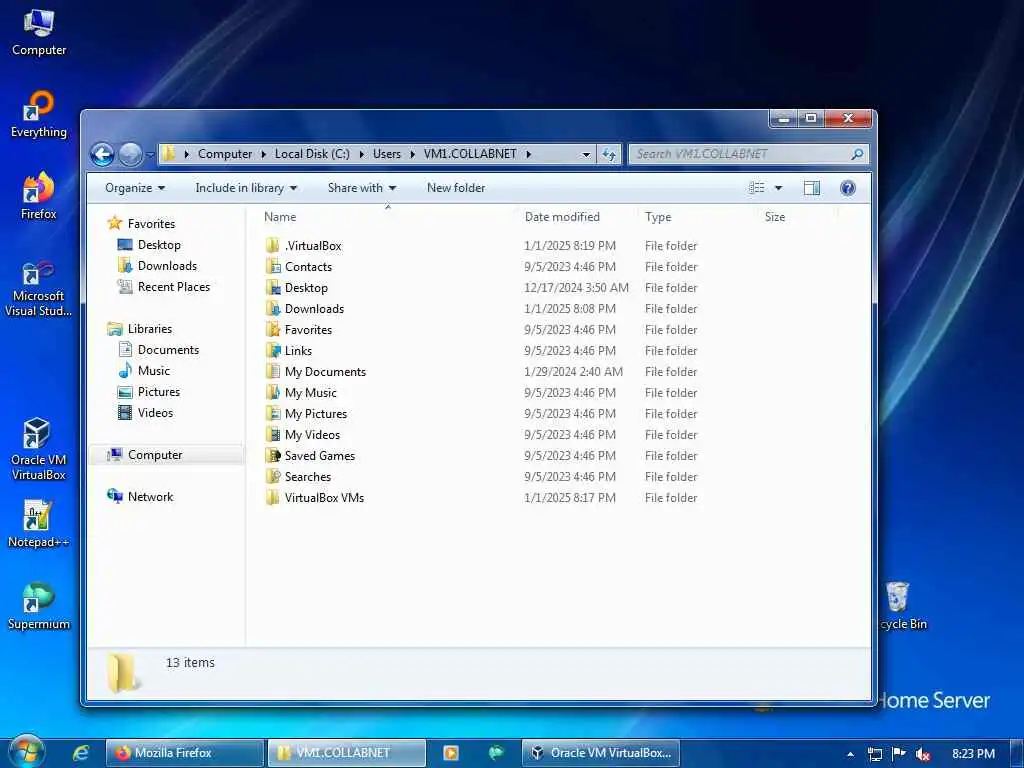This screenshot has width=1024, height=768.
Task: Show the preview pane icon
Action: pyautogui.click(x=812, y=188)
